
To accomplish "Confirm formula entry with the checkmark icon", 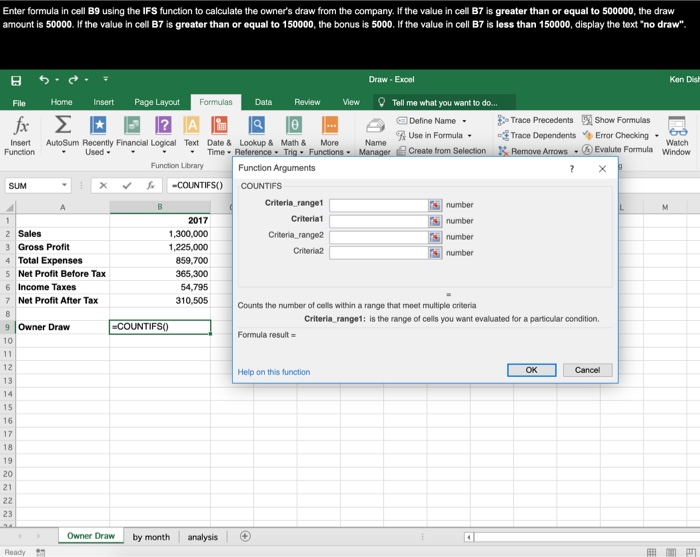I will [x=127, y=185].
